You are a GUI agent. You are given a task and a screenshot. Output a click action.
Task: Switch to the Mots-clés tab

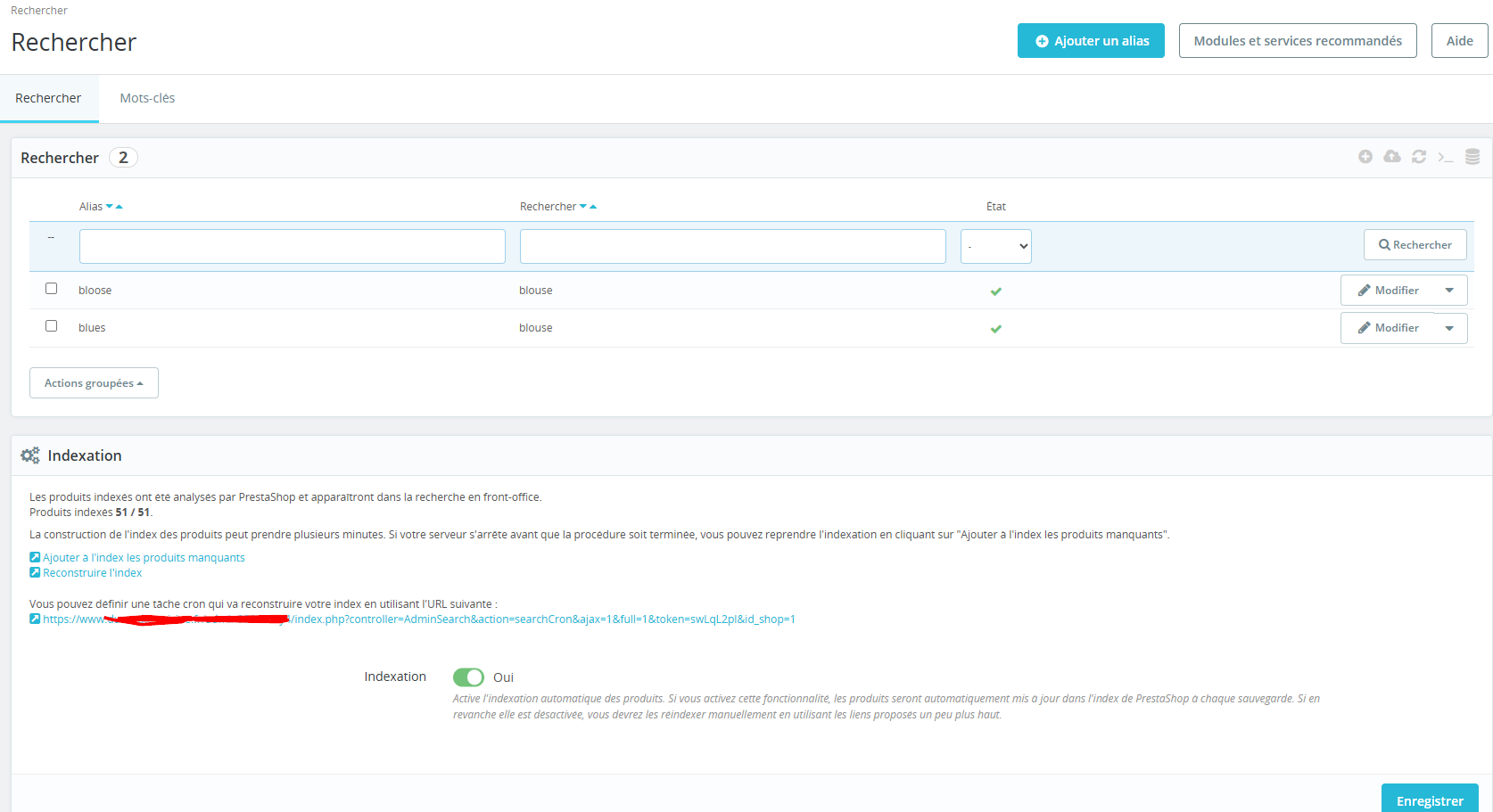coord(147,98)
